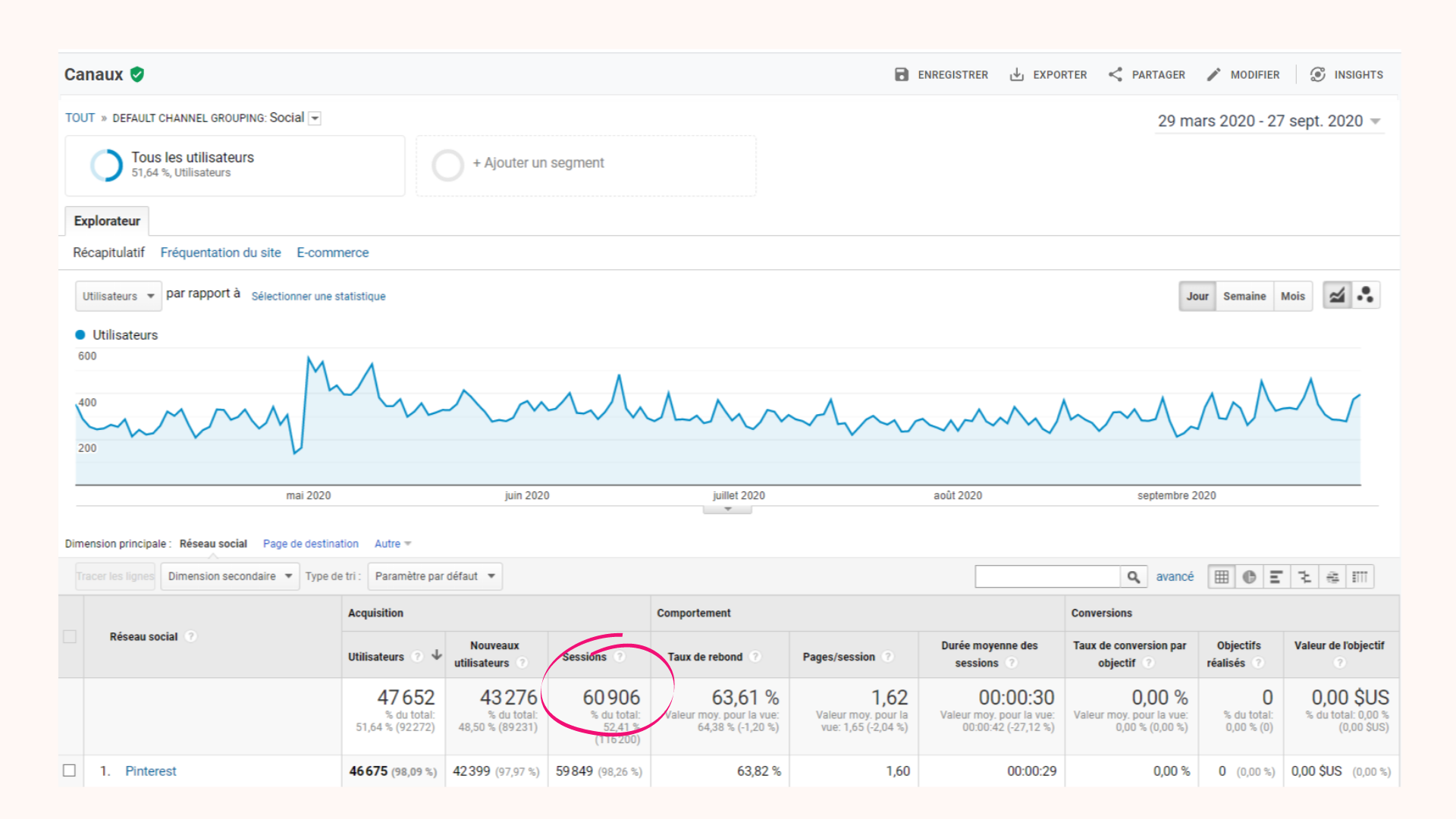
Task: Open the date range selector
Action: 1269,121
